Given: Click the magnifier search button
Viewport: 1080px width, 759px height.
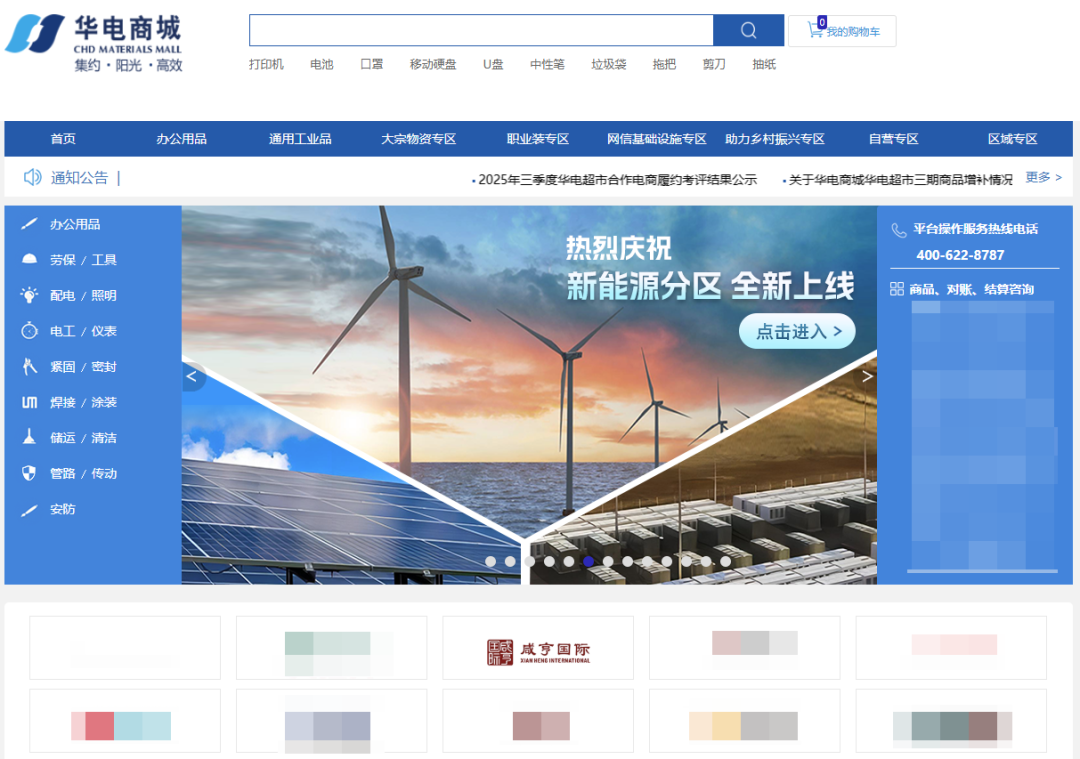Looking at the screenshot, I should click(748, 30).
